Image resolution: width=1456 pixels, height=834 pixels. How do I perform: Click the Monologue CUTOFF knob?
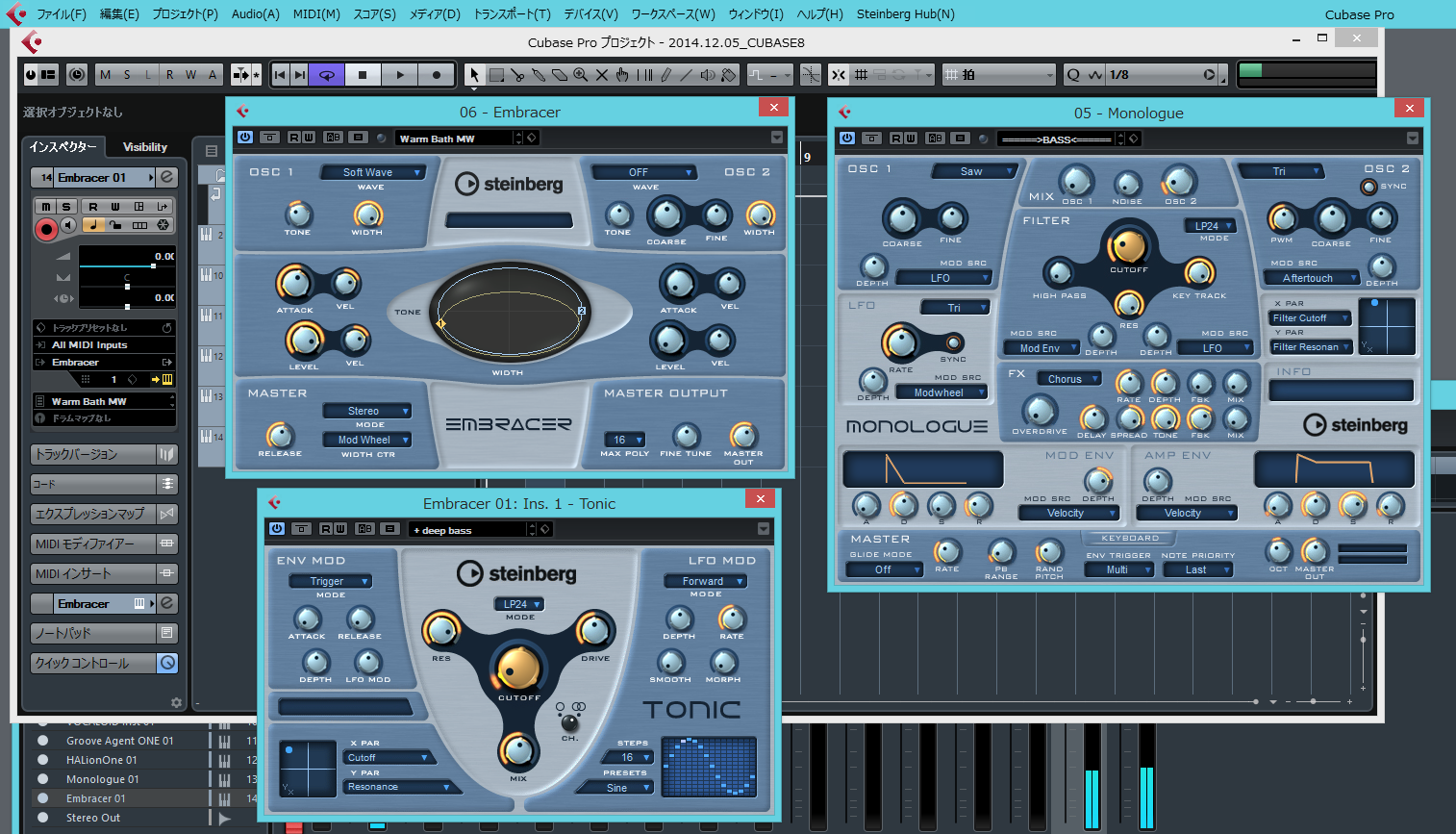click(x=1128, y=245)
